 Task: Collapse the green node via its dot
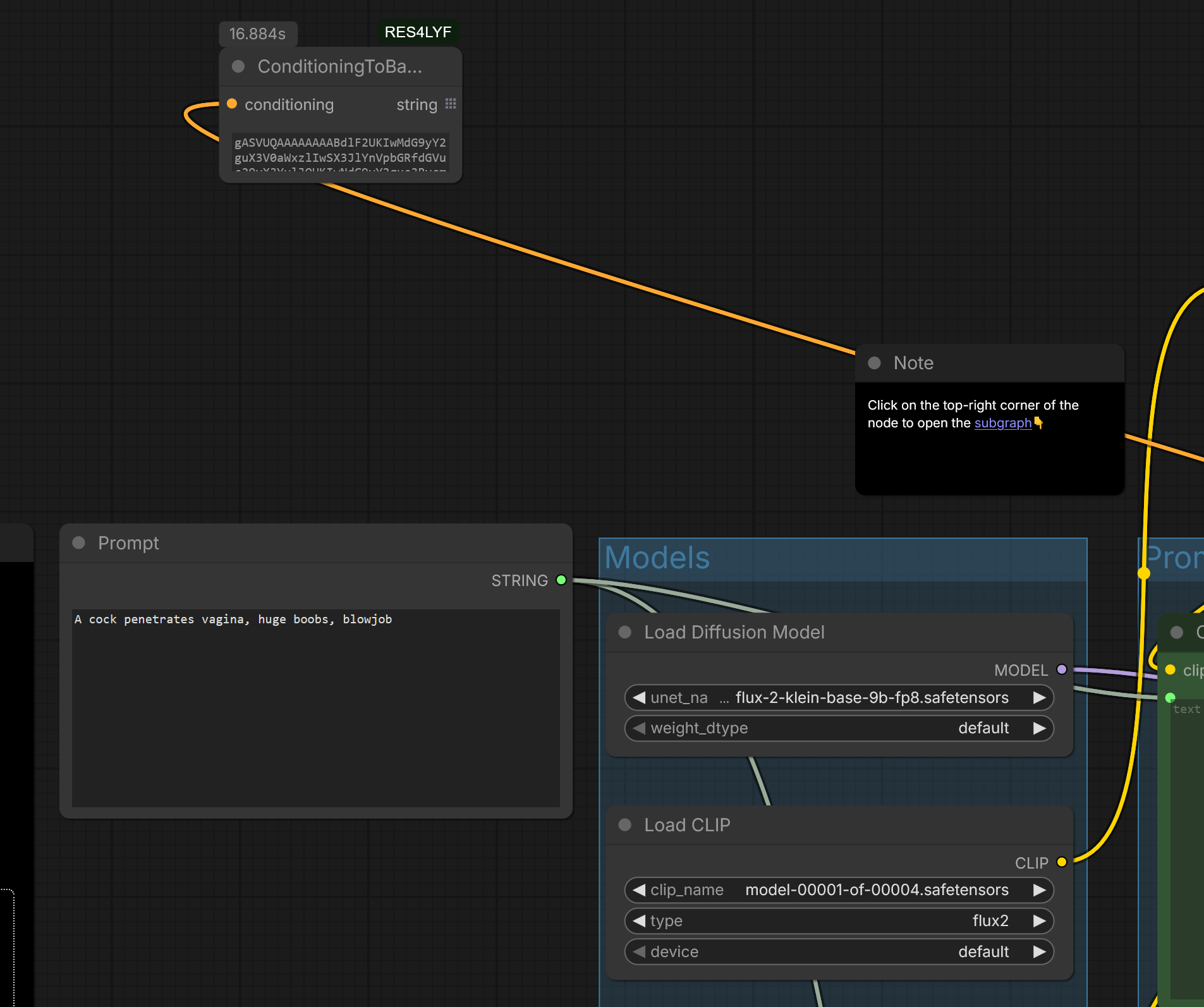1177,632
